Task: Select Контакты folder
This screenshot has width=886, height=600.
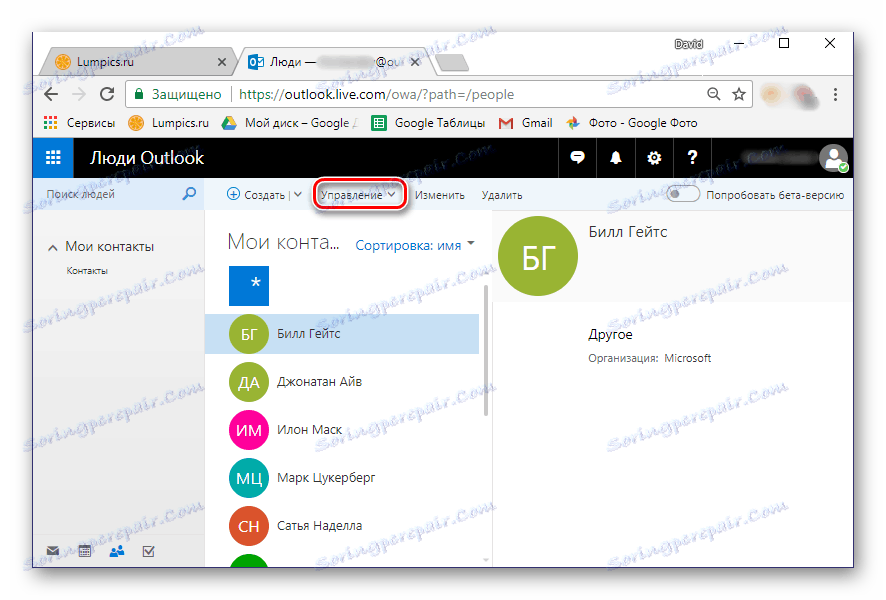Action: coord(87,271)
